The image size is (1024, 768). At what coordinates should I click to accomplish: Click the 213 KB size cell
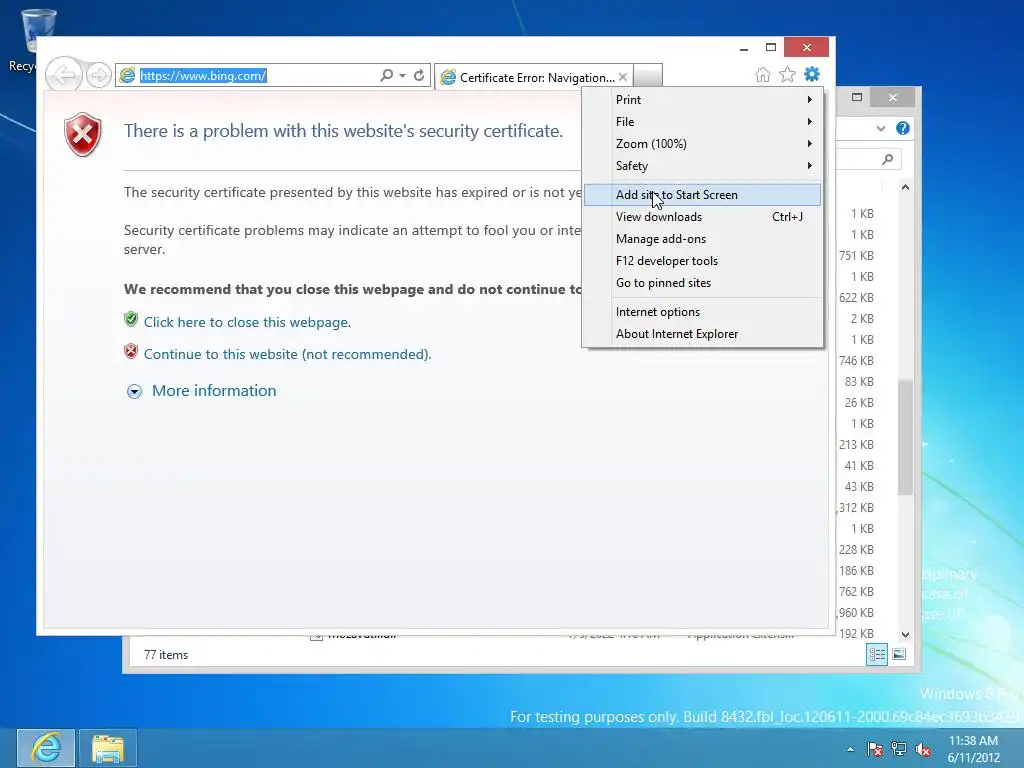(x=856, y=444)
